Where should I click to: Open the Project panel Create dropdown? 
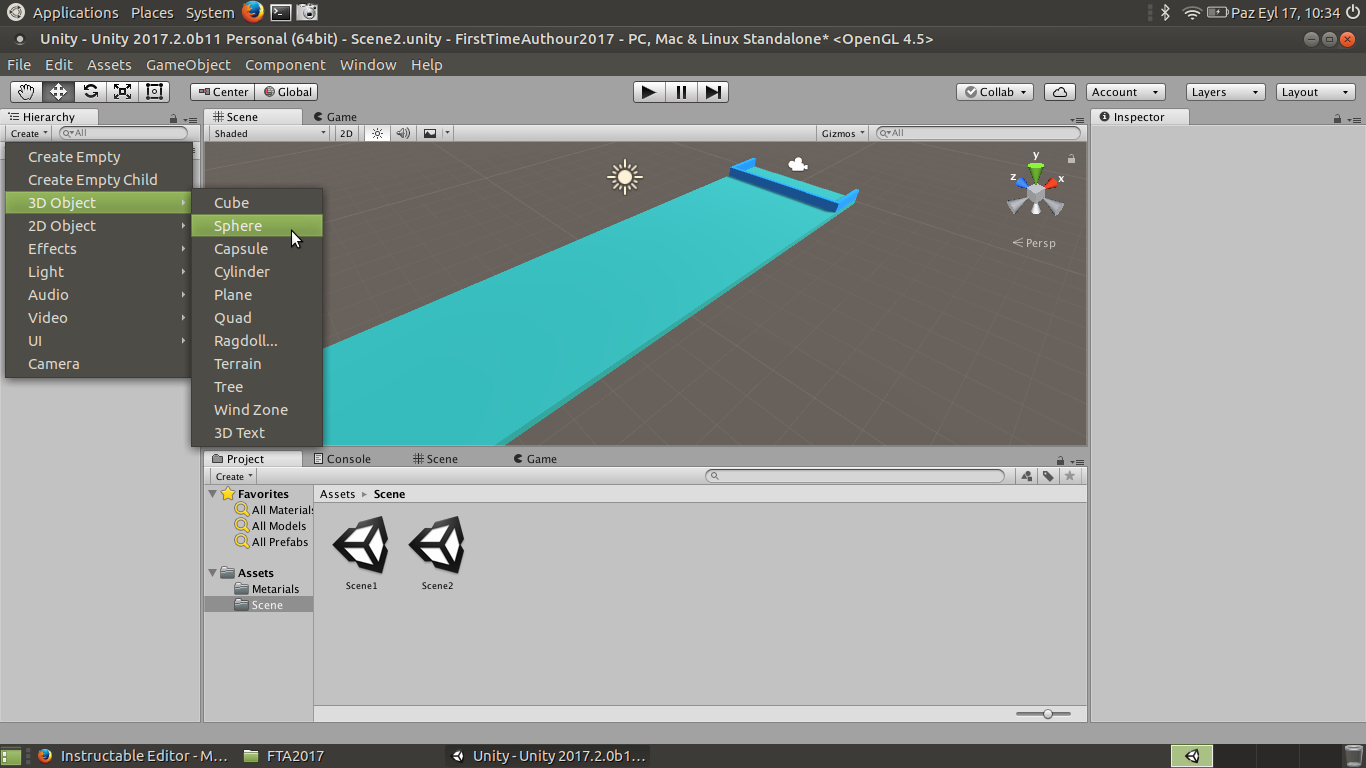click(234, 476)
